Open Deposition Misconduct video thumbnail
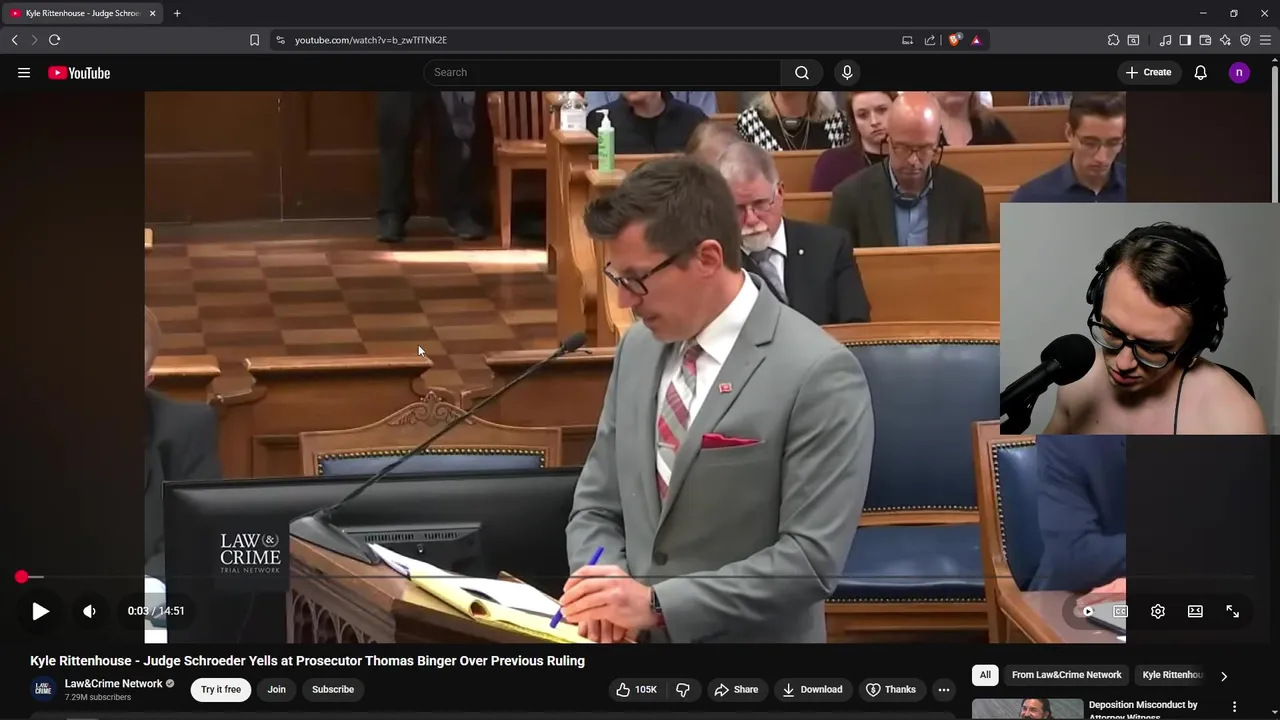This screenshot has width=1280, height=720. pyautogui.click(x=1027, y=709)
